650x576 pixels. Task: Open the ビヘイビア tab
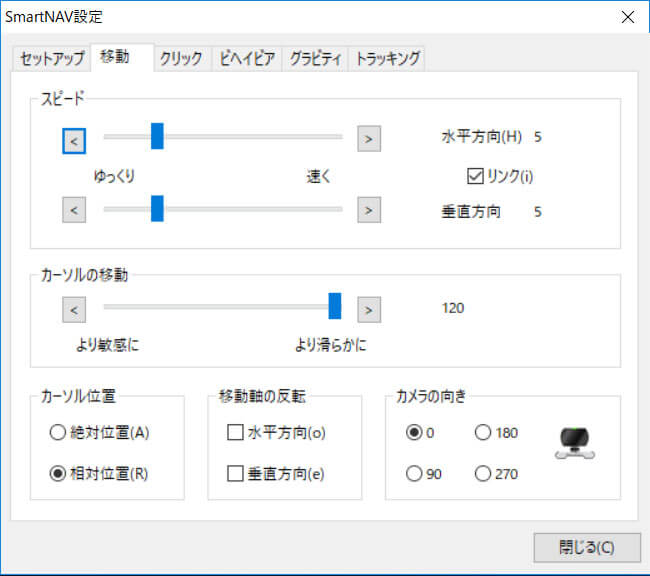click(247, 58)
